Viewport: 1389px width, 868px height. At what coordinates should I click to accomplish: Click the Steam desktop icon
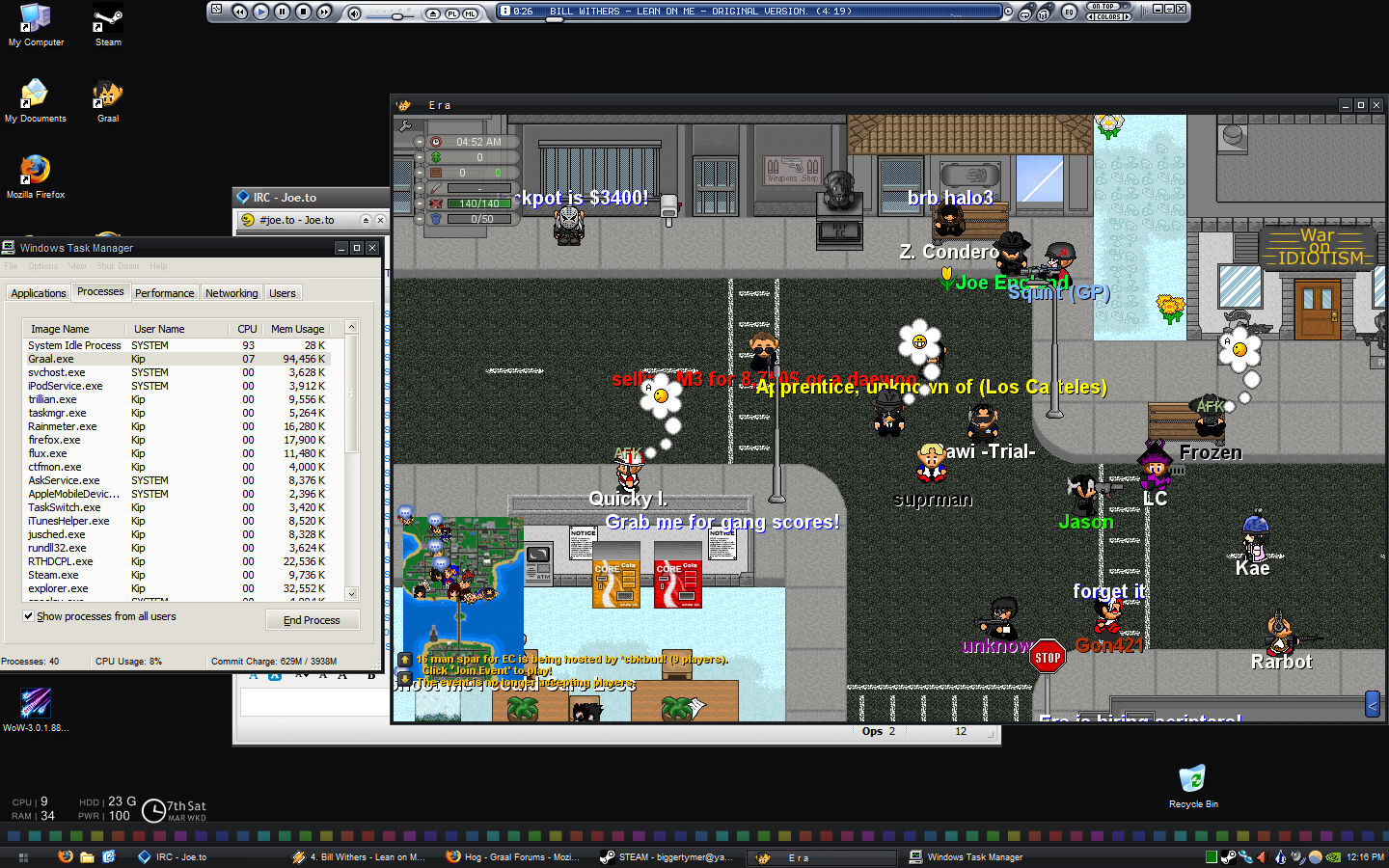(x=107, y=20)
